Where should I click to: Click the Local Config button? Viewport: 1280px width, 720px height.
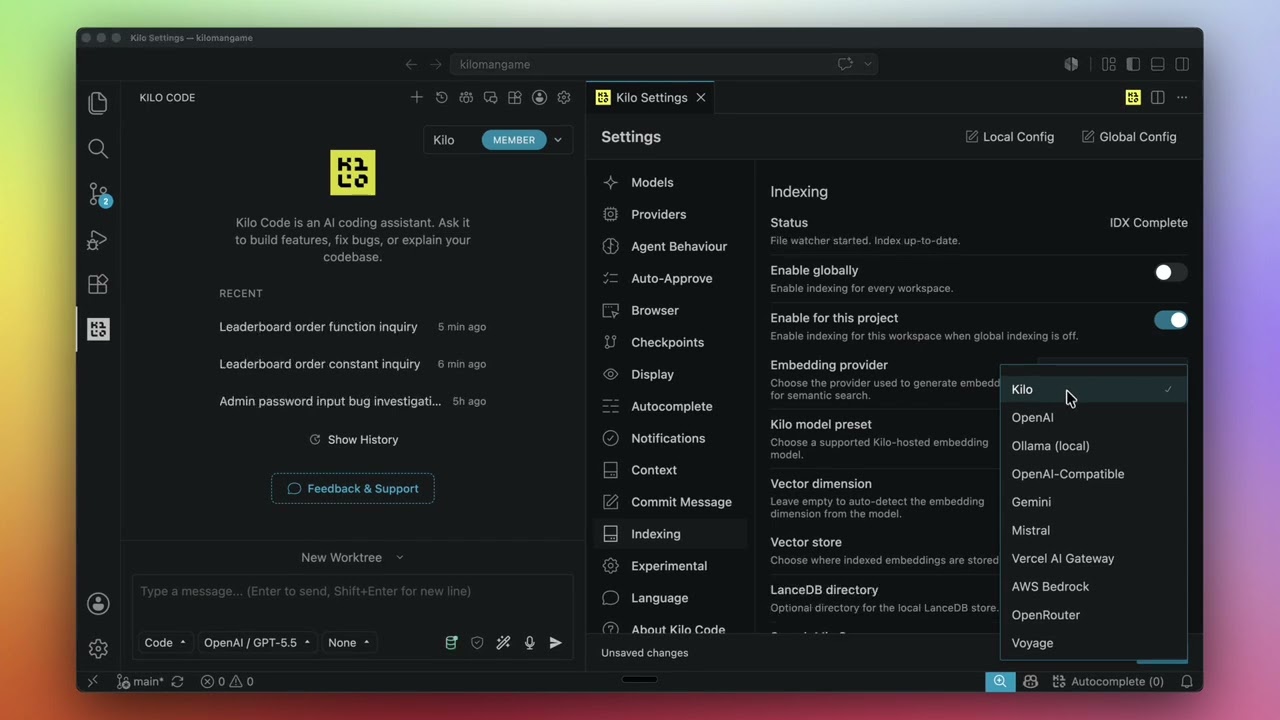click(1009, 137)
